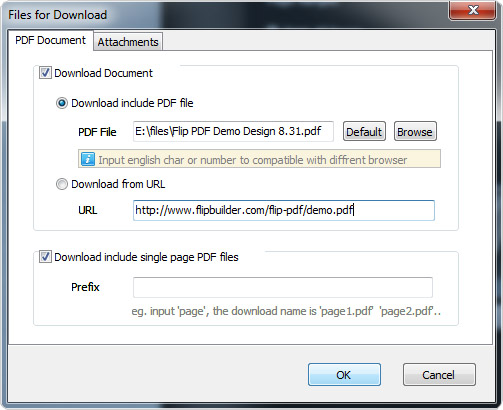The image size is (503, 410).
Task: Click inside the URL text field
Action: click(x=284, y=210)
